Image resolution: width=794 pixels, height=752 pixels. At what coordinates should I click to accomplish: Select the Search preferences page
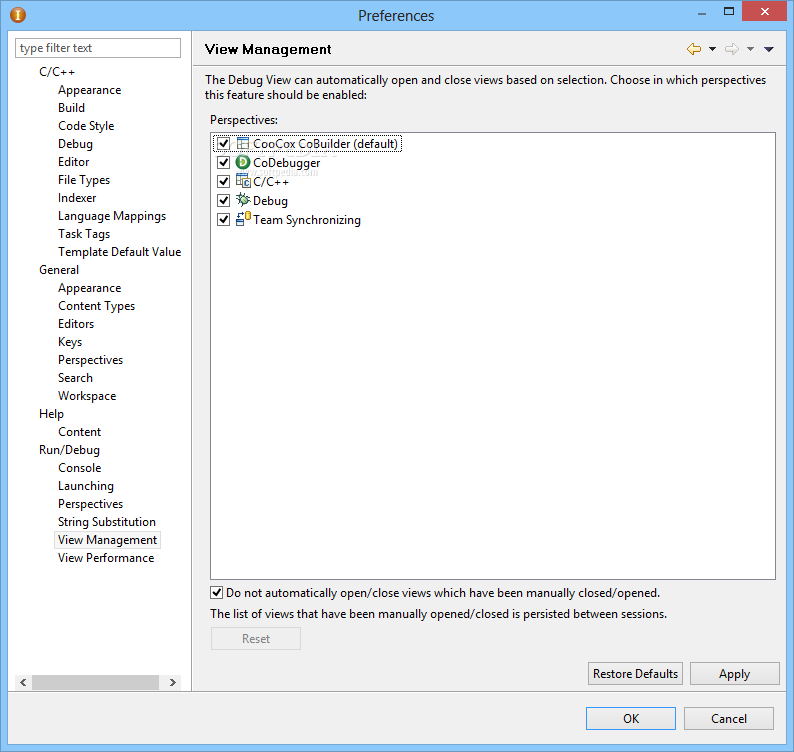[x=75, y=378]
